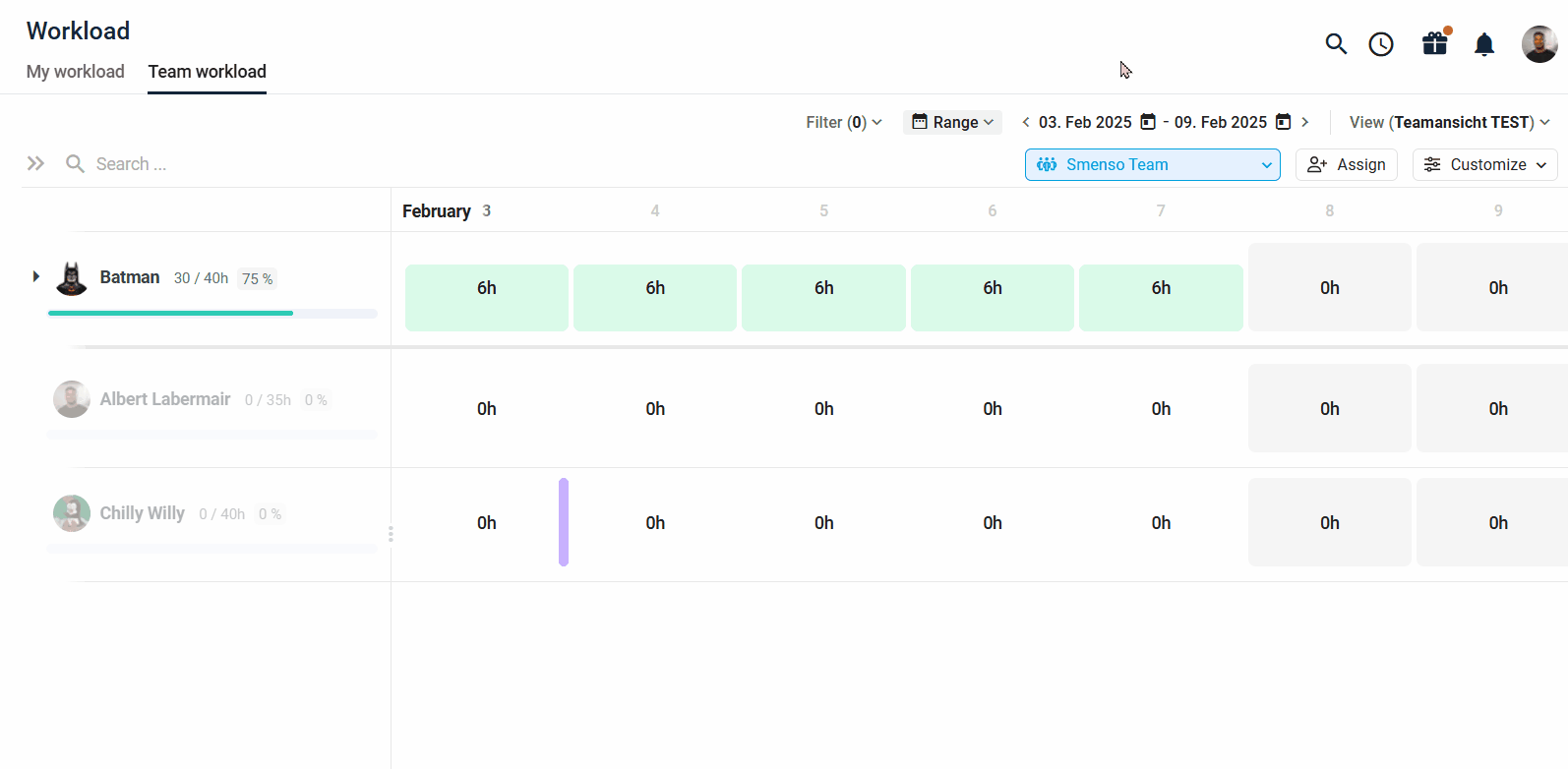This screenshot has width=1568, height=769.
Task: Open start date calendar picker icon
Action: point(1148,122)
